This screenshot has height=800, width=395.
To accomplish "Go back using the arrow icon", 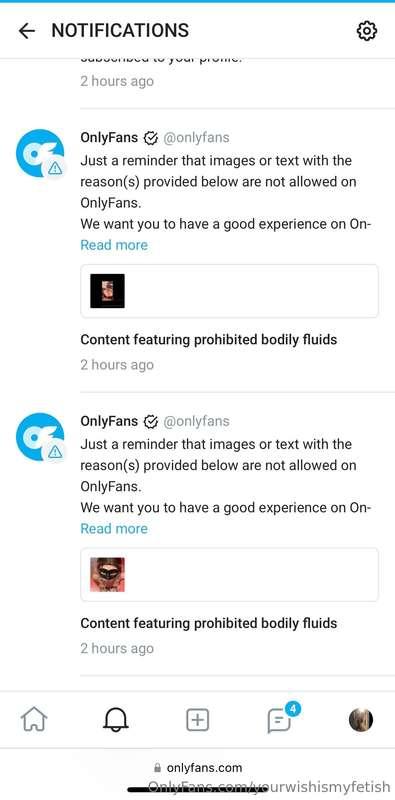I will point(27,31).
